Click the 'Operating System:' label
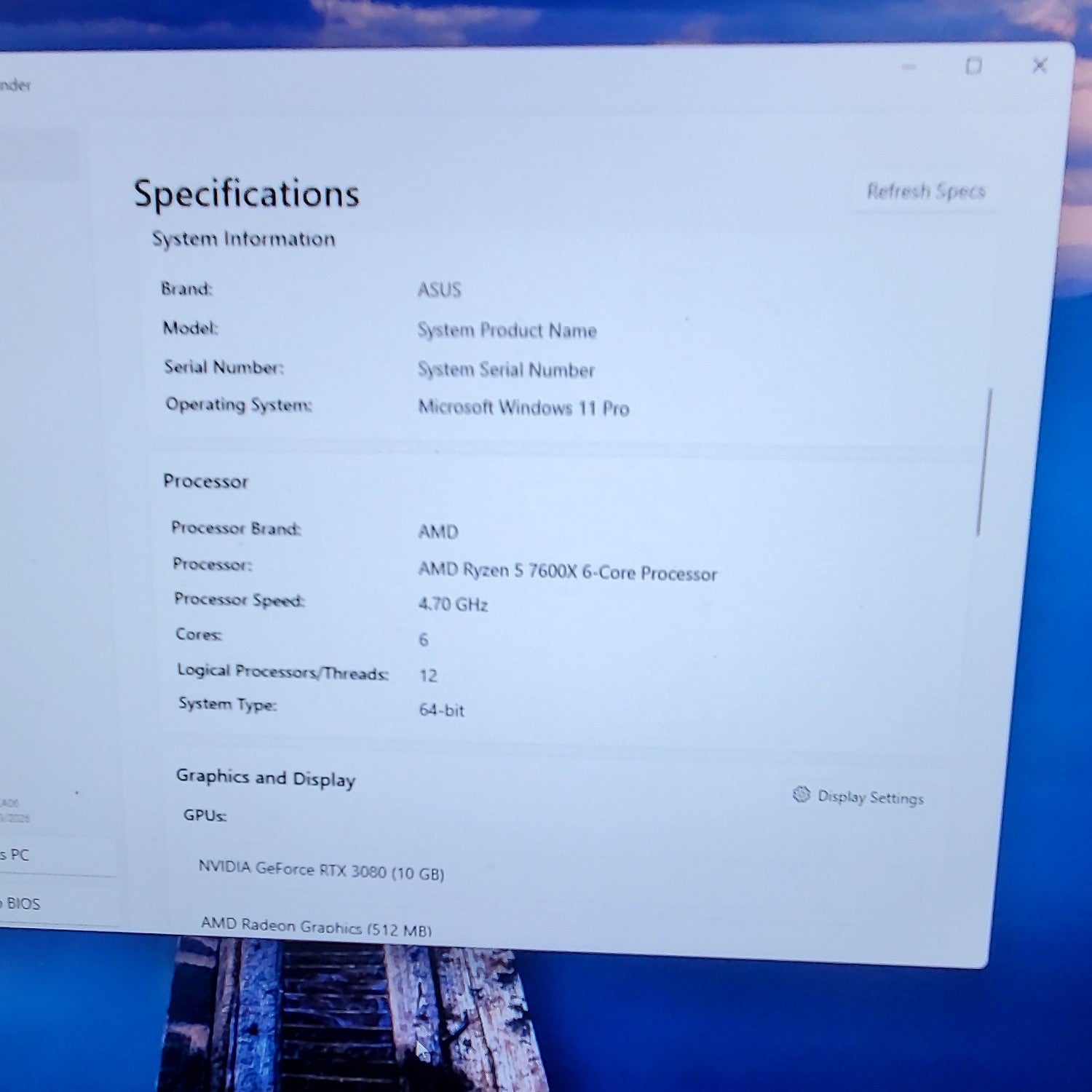Screen dimensions: 1092x1092 tap(239, 405)
